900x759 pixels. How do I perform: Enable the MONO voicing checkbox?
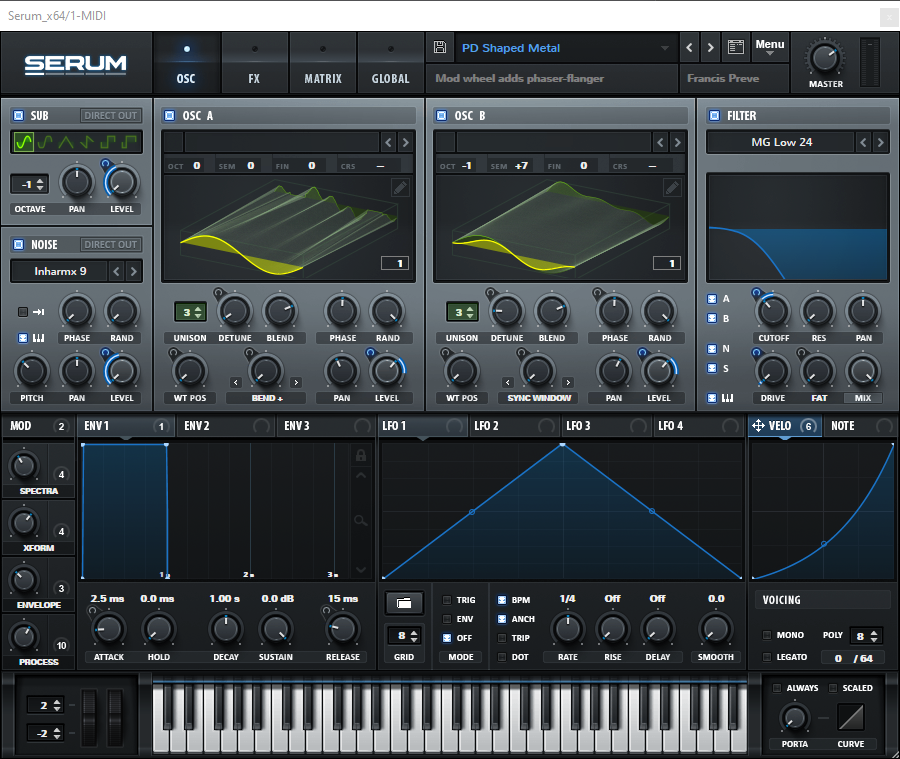[x=767, y=635]
